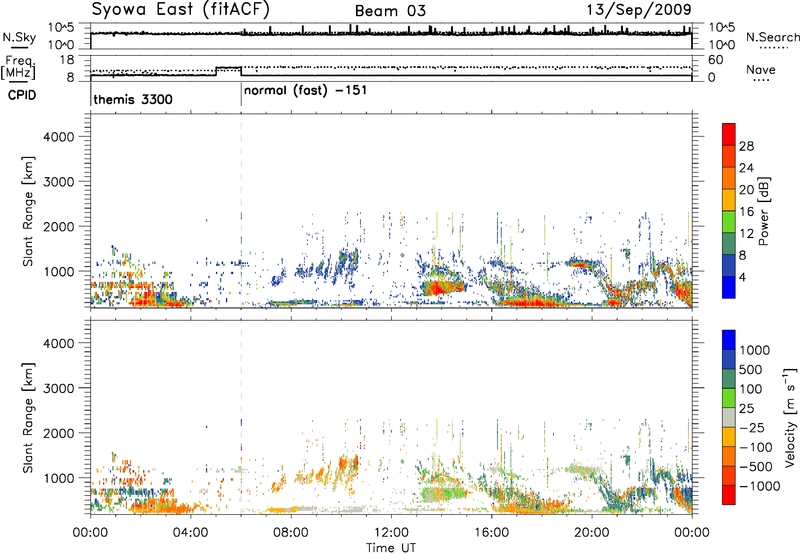Click the 'Power [dB]' color bar label
The height and width of the screenshot is (554, 800).
tap(763, 211)
